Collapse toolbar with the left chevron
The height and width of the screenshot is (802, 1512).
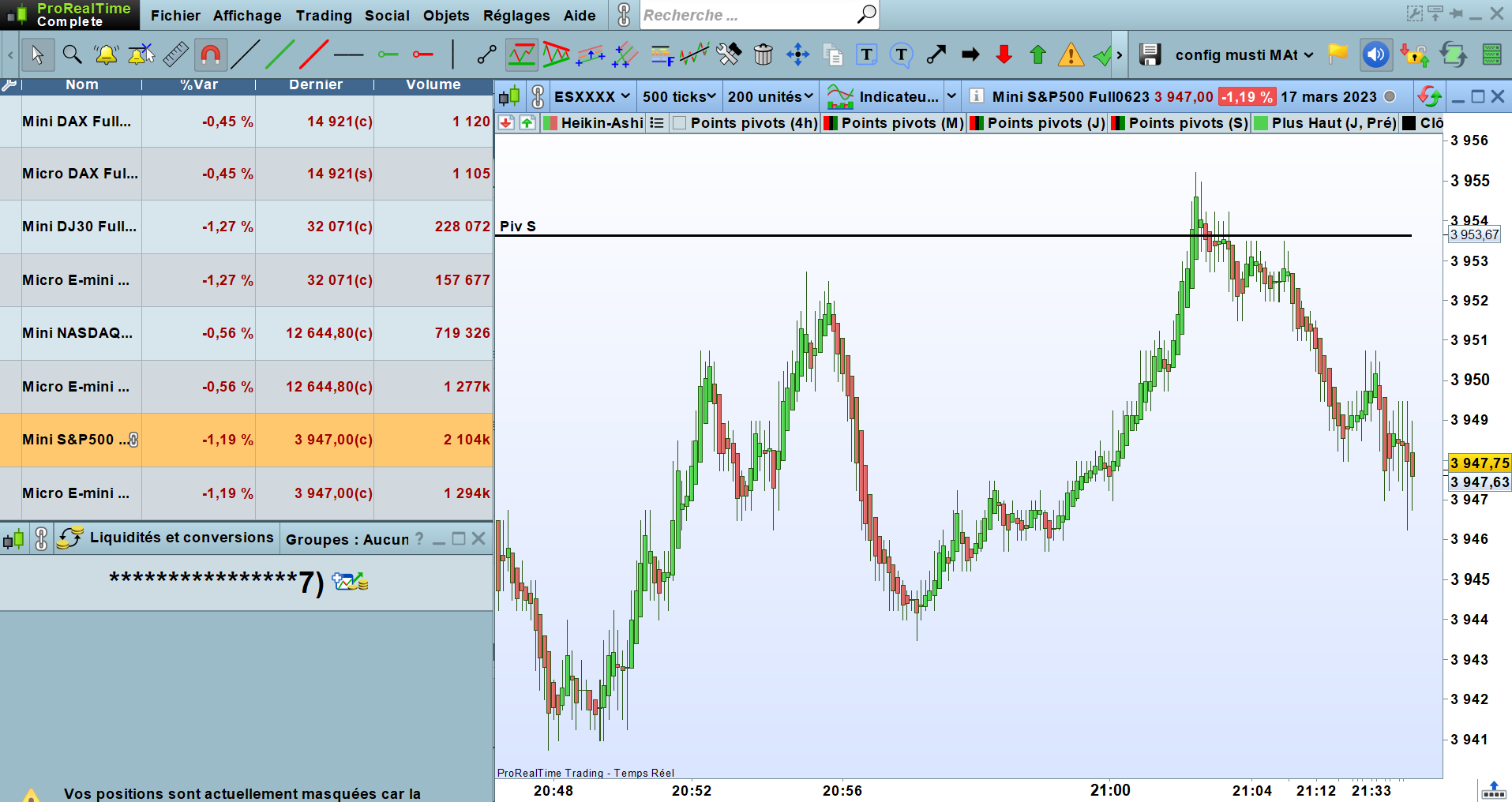tap(10, 54)
